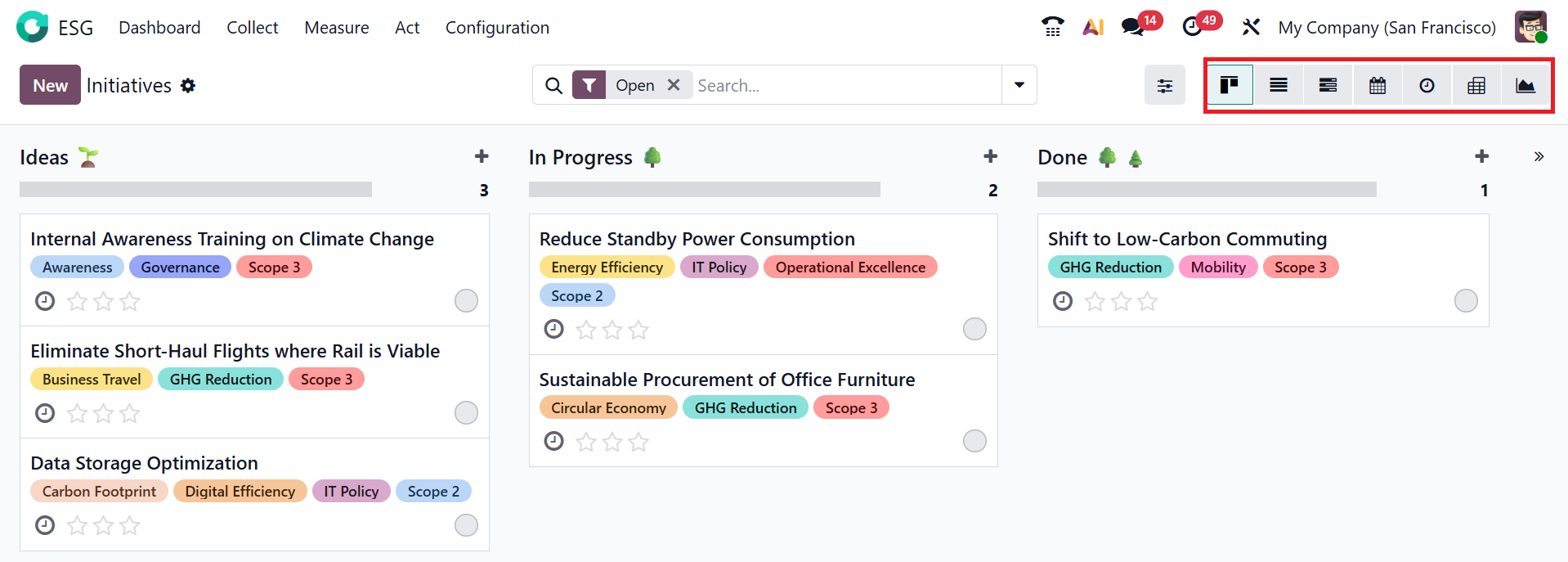
Task: Click the New button
Action: [x=50, y=85]
